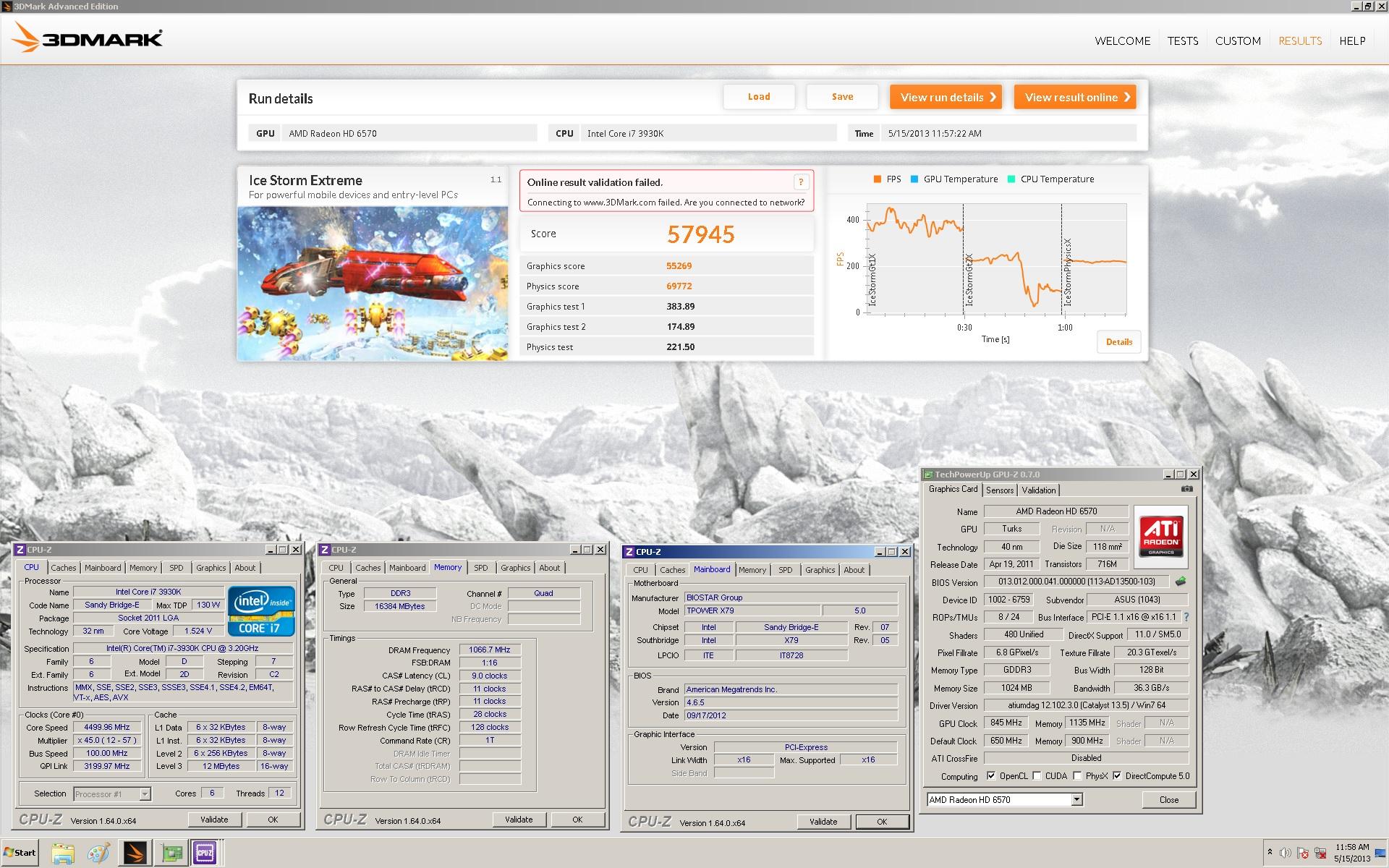This screenshot has height=868, width=1389.
Task: Toggle the DirectCompute 5.0 checkbox
Action: (1117, 775)
